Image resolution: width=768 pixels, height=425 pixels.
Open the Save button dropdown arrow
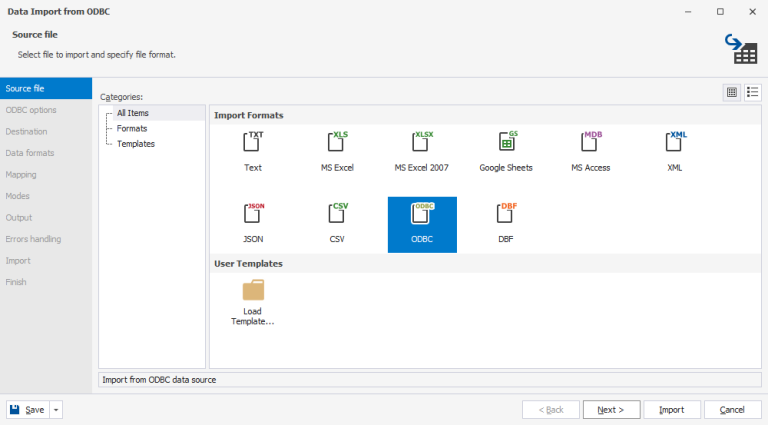click(x=56, y=410)
